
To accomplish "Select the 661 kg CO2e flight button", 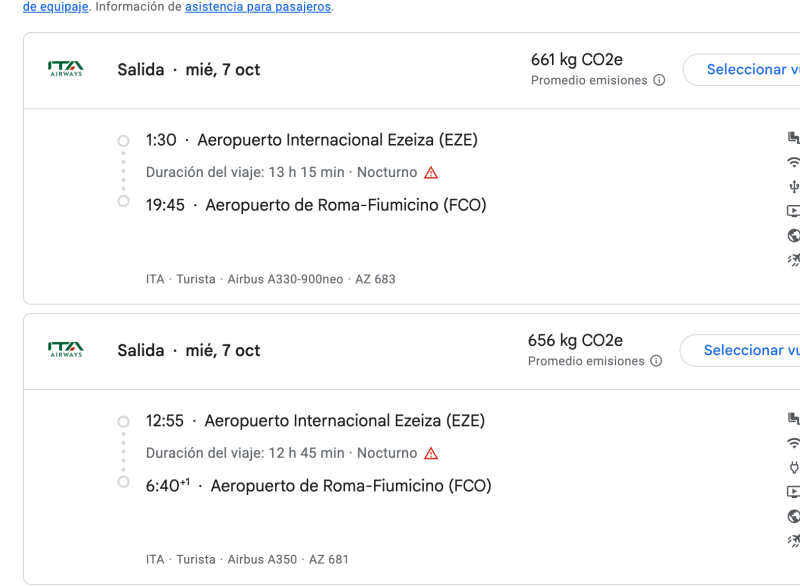I will pos(742,69).
